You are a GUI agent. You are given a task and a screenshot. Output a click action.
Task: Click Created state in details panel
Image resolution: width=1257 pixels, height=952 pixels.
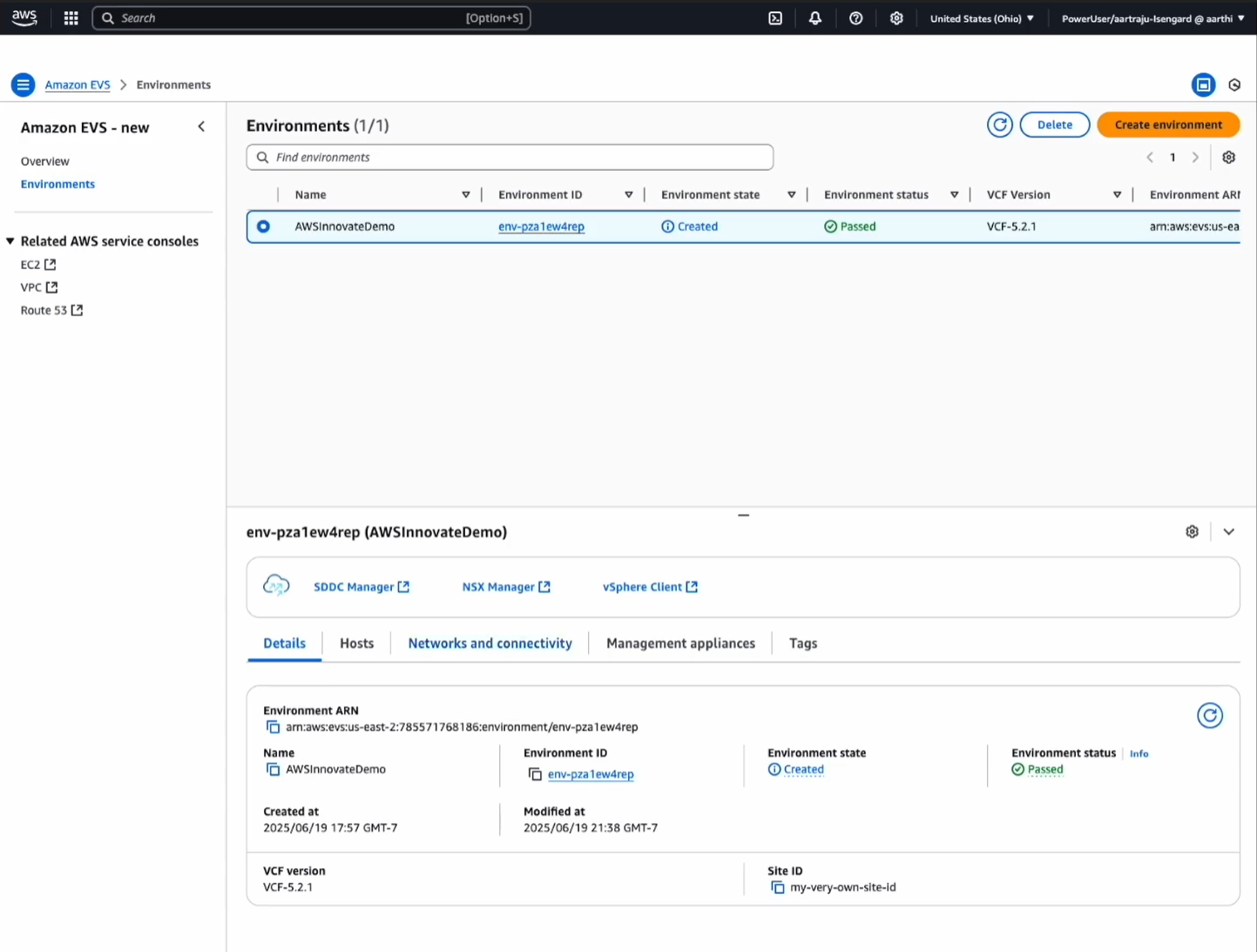(x=796, y=770)
